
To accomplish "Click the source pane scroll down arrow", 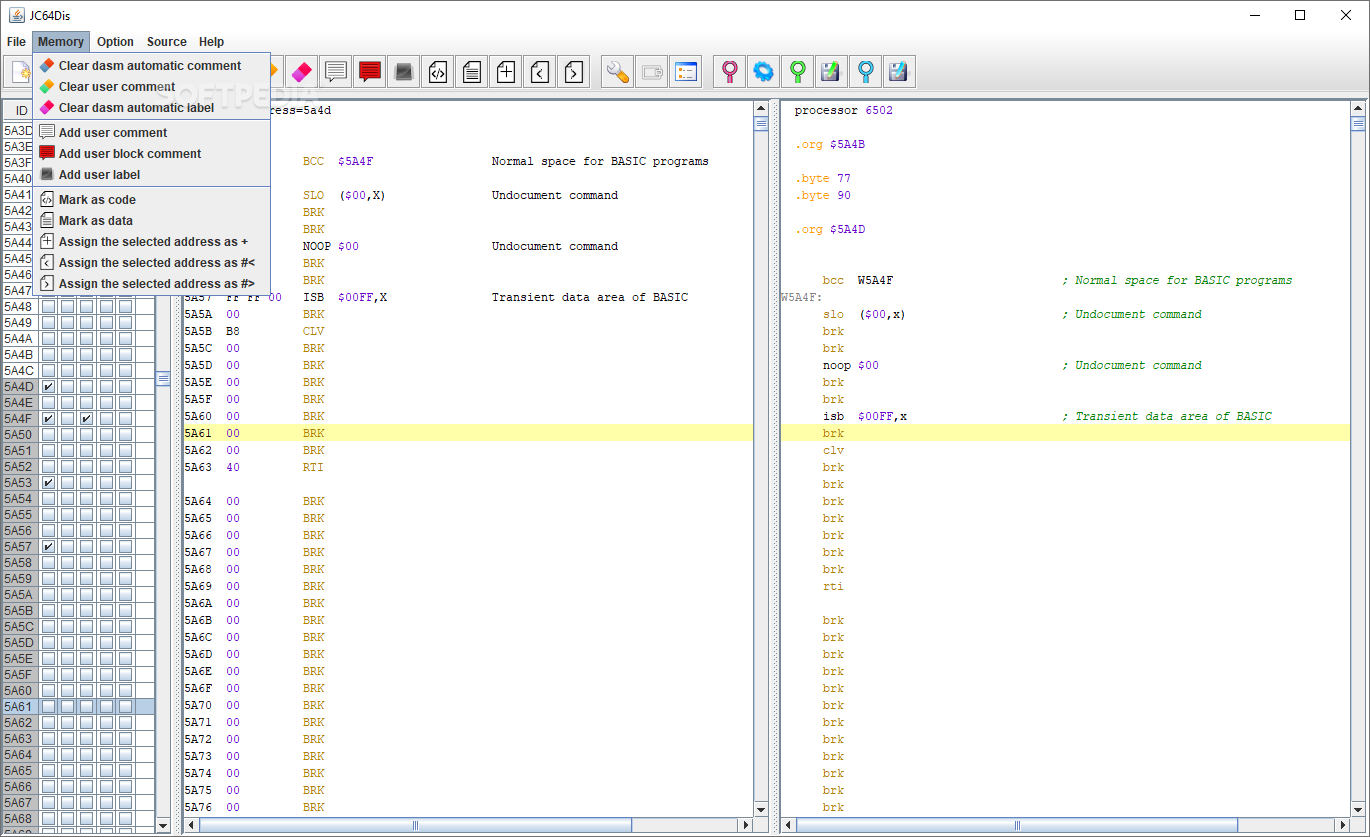I will [1357, 809].
